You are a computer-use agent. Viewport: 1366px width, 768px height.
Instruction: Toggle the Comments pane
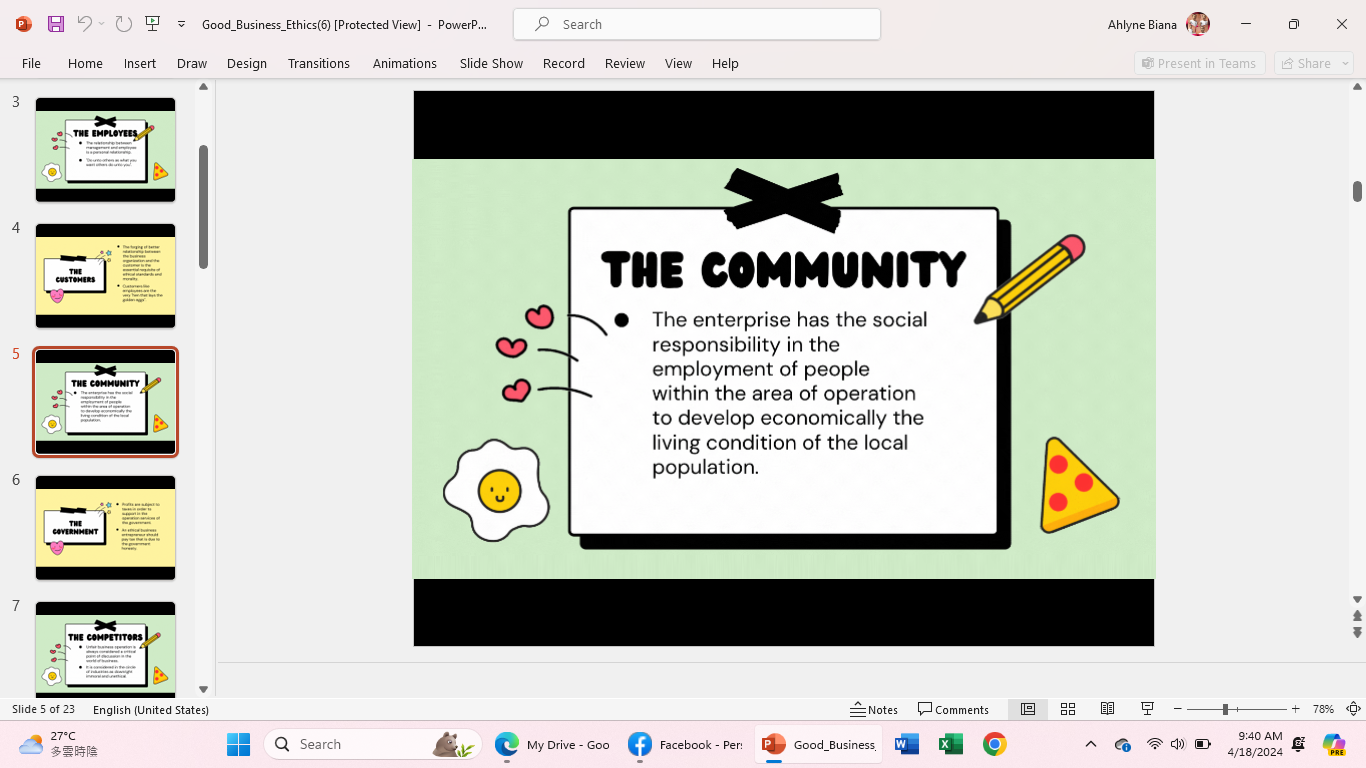[x=953, y=709]
